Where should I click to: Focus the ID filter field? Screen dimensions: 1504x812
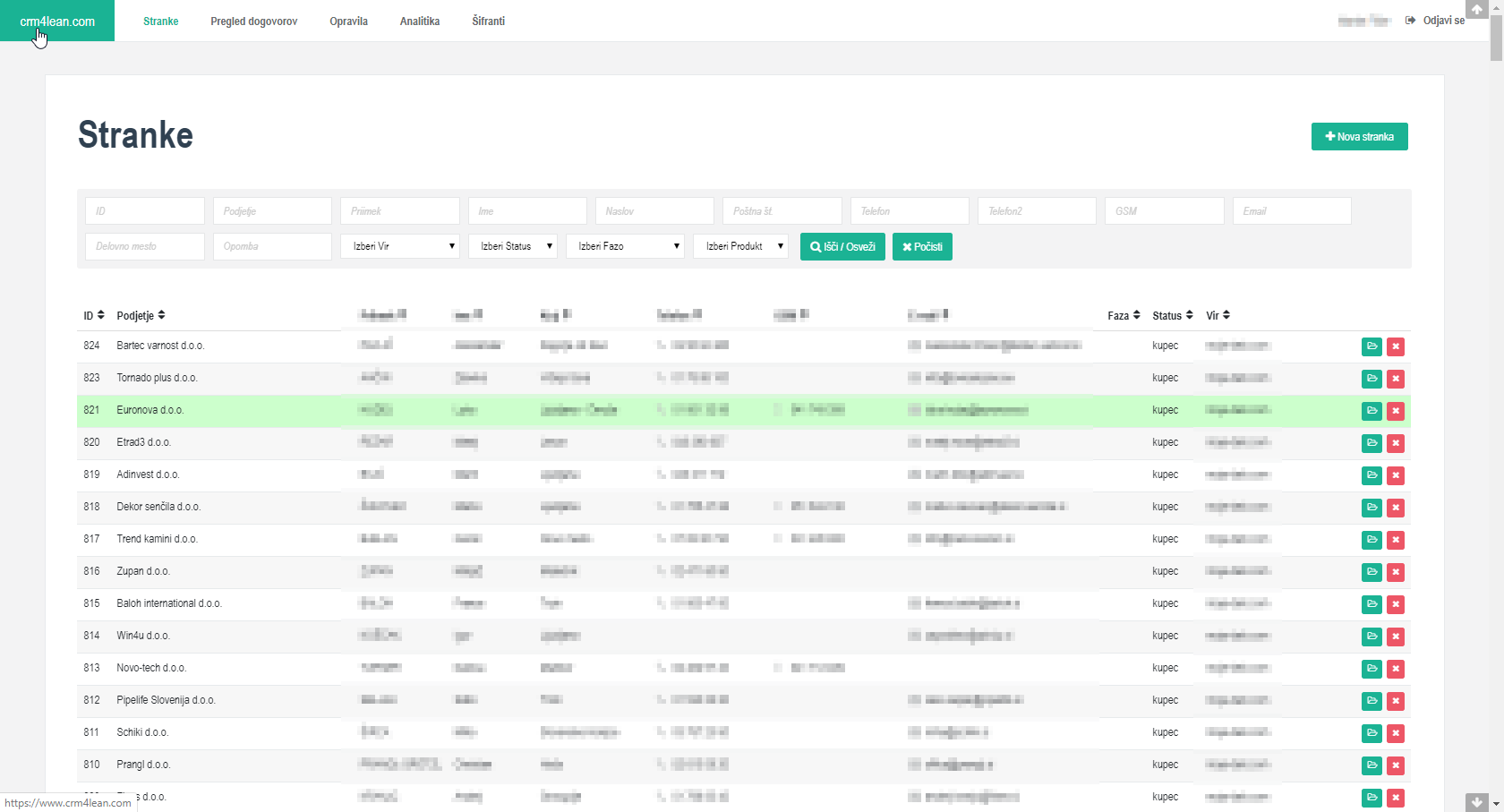[145, 211]
